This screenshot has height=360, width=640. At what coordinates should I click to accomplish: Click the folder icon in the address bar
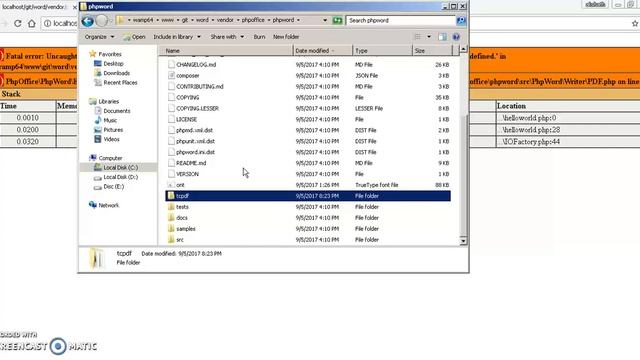(120, 20)
